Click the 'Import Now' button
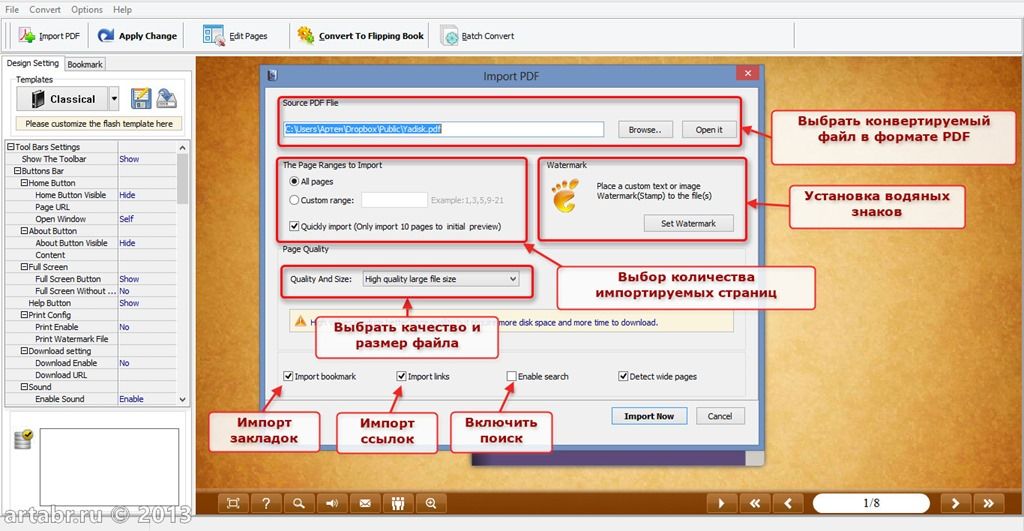 (x=648, y=416)
